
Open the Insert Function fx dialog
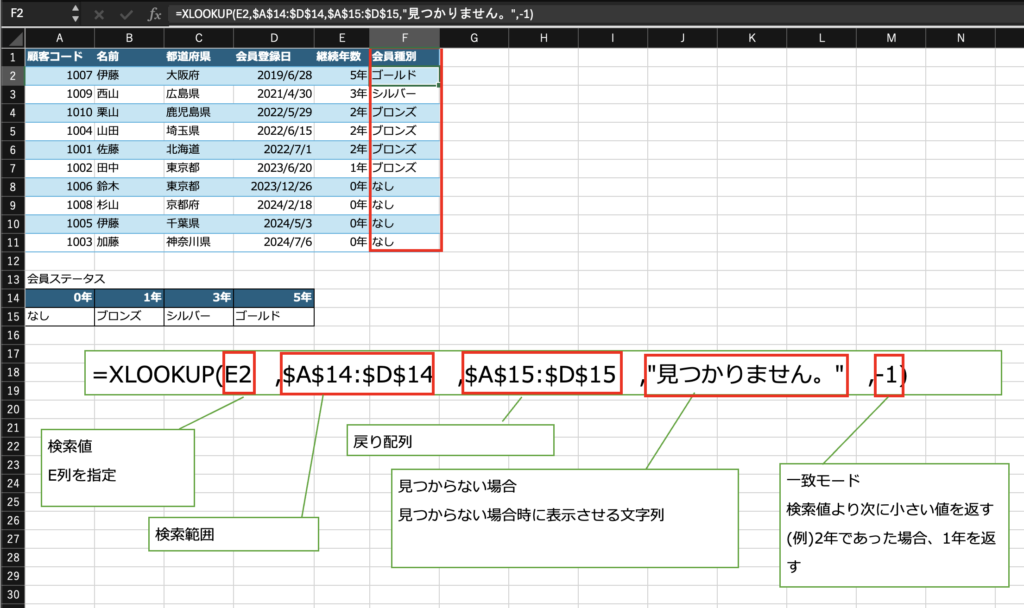pos(153,15)
